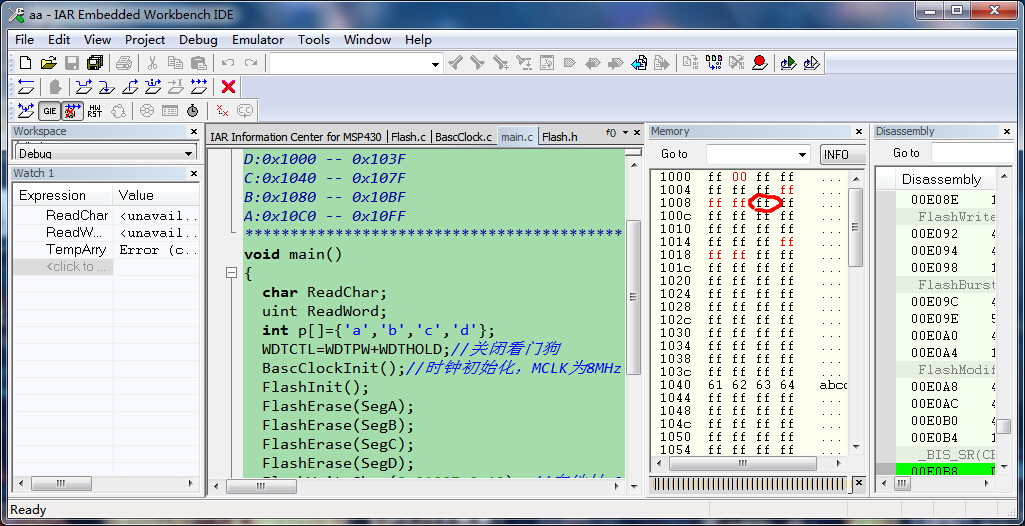This screenshot has height=526, width=1025.
Task: Click the Watch panel horizontal scrollbar thumb
Action: 61,484
